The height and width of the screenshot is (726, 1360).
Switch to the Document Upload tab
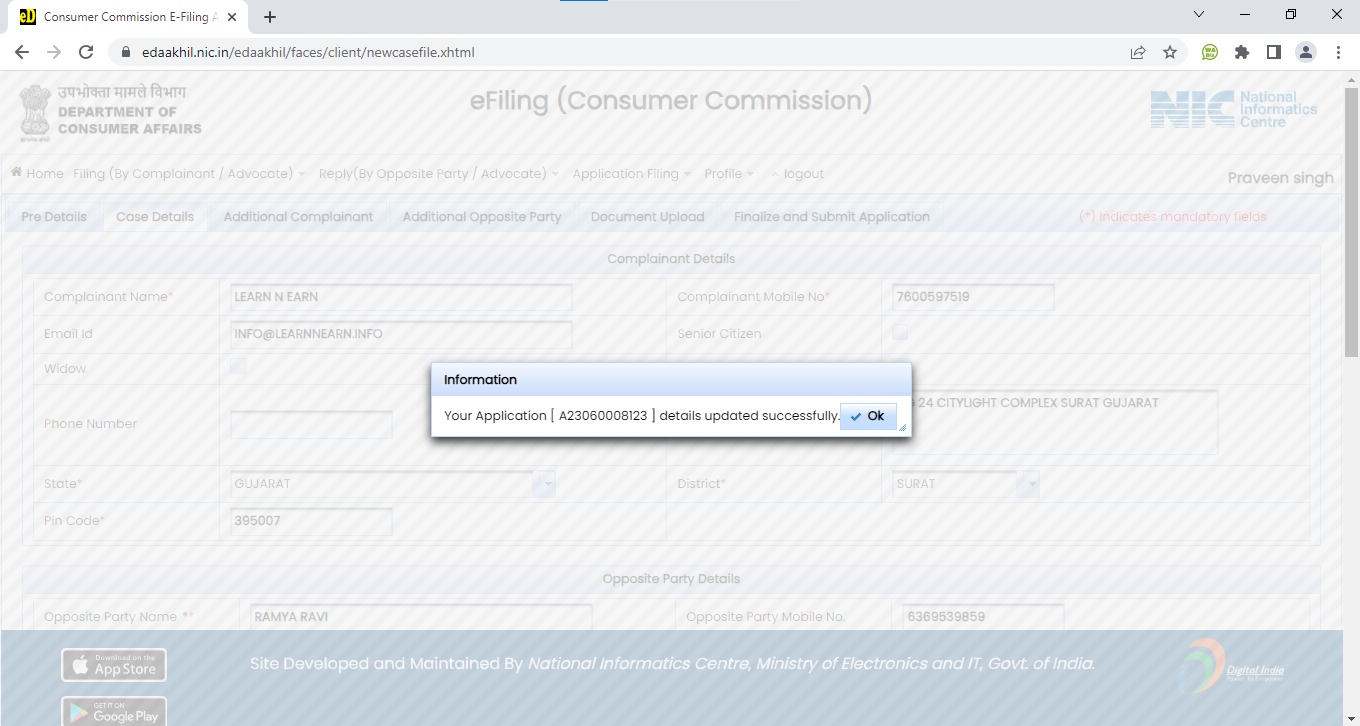point(647,217)
